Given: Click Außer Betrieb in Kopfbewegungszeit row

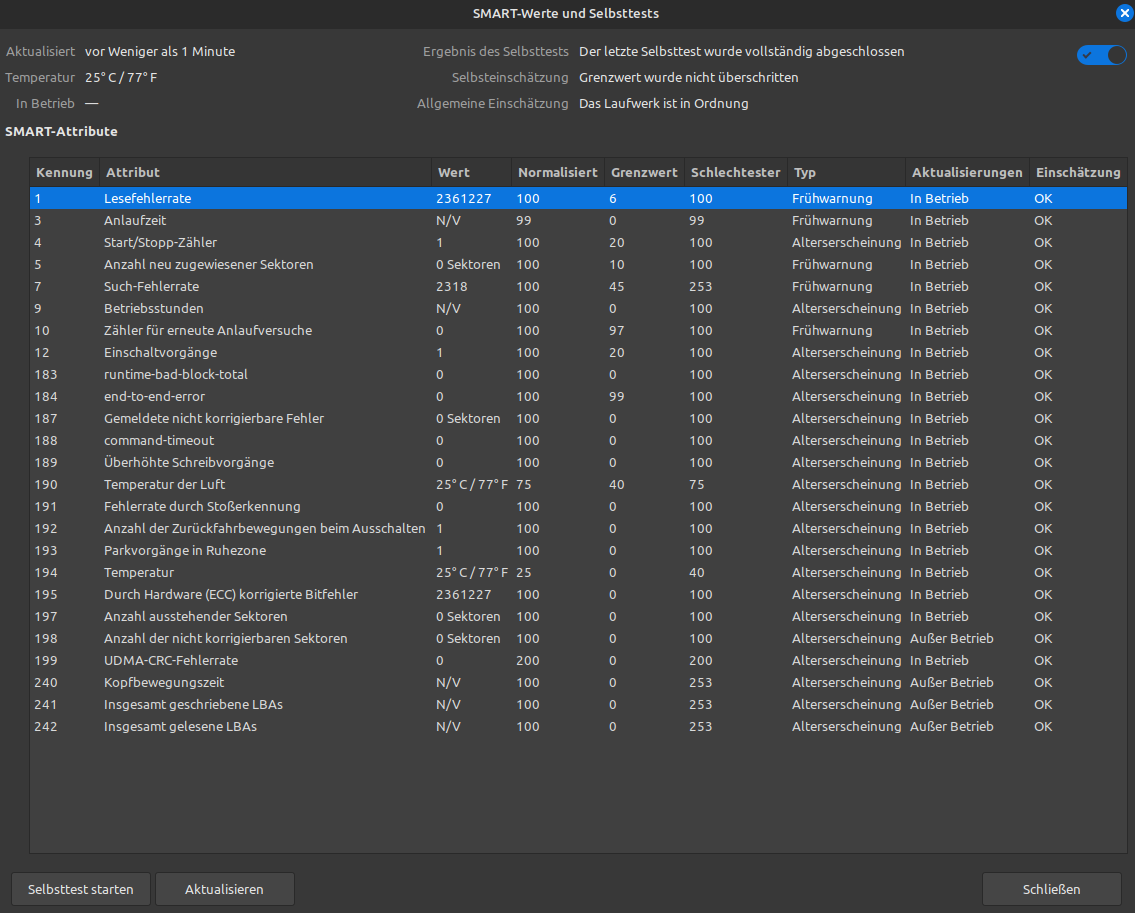Looking at the screenshot, I should pyautogui.click(x=952, y=683).
